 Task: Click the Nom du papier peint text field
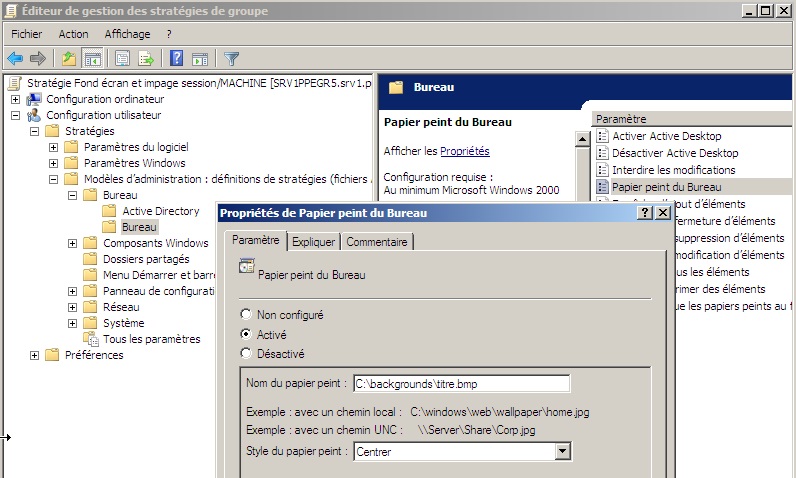[x=461, y=383]
